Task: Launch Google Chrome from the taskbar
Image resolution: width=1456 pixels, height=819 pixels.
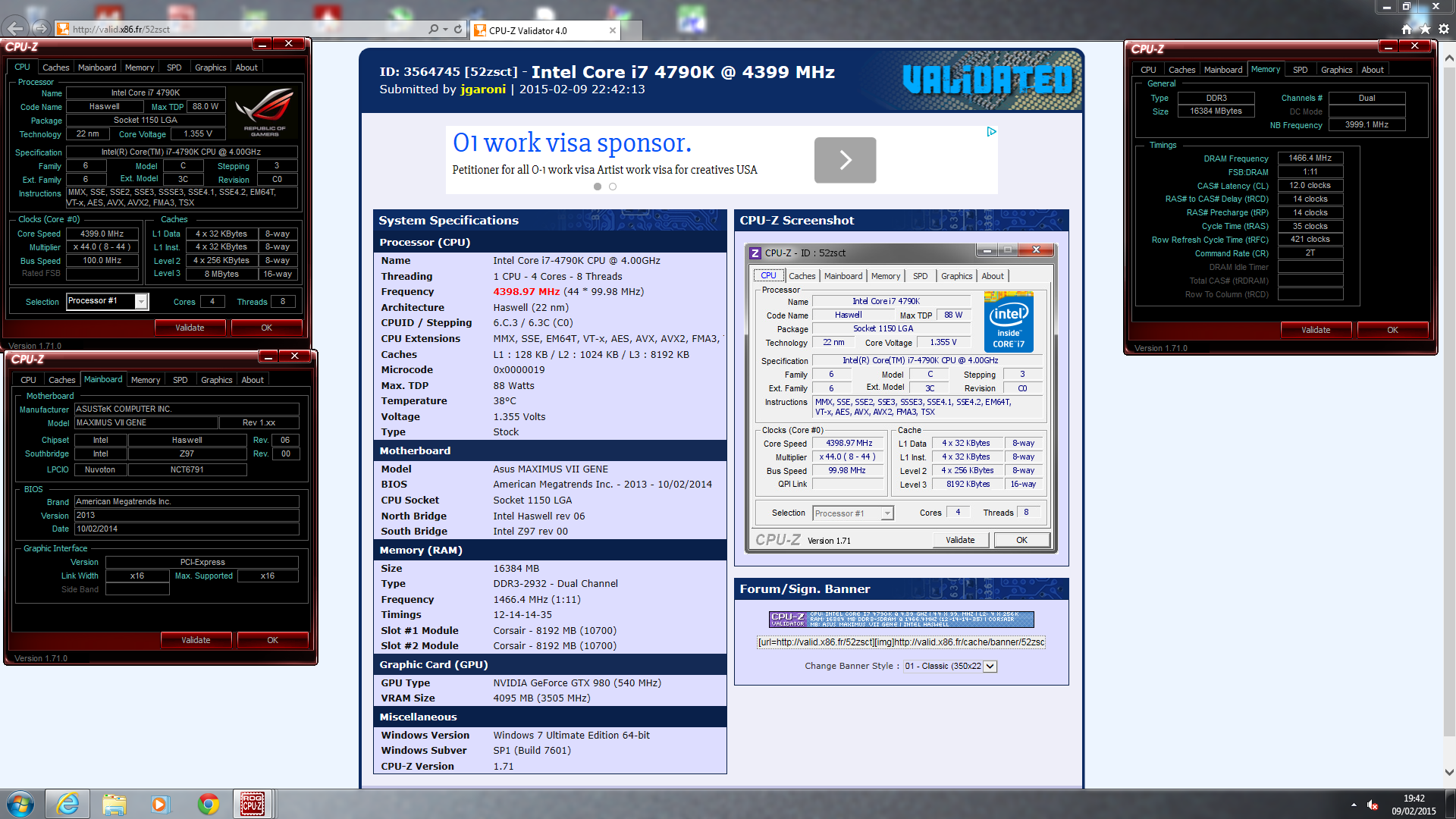Action: click(208, 804)
